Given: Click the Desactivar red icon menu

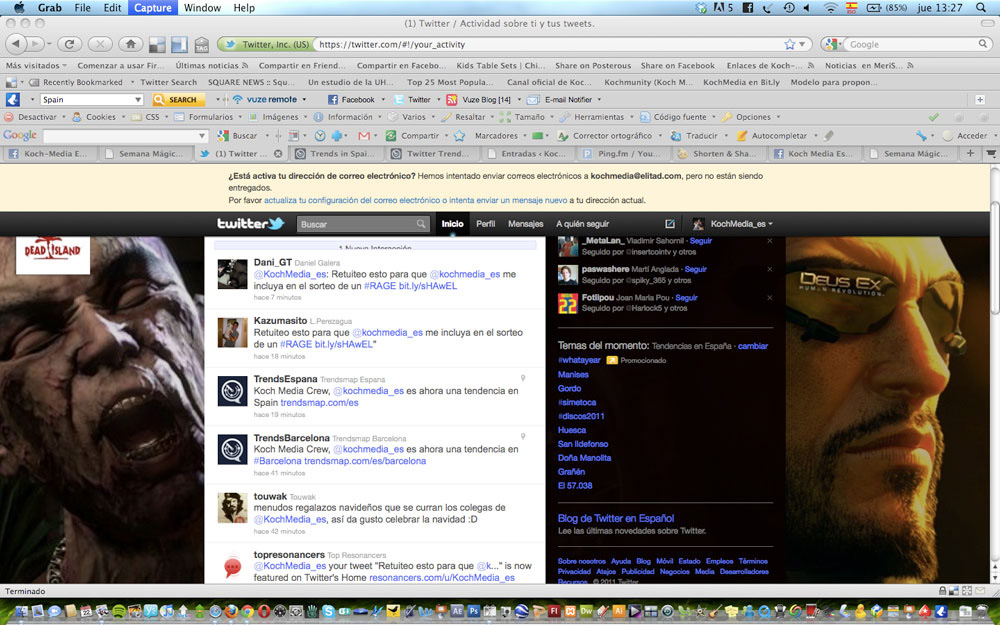Looking at the screenshot, I should [x=34, y=117].
